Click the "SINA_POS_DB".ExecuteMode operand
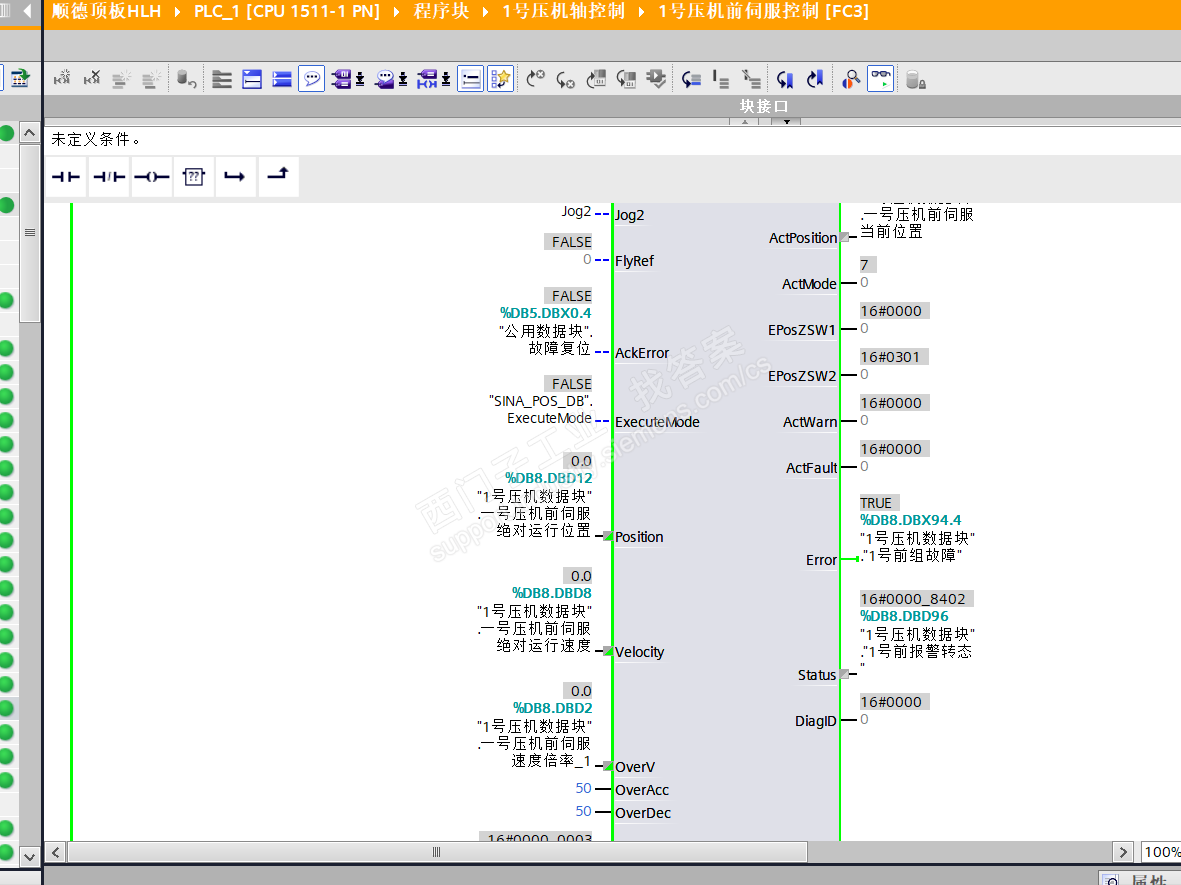 (x=541, y=410)
